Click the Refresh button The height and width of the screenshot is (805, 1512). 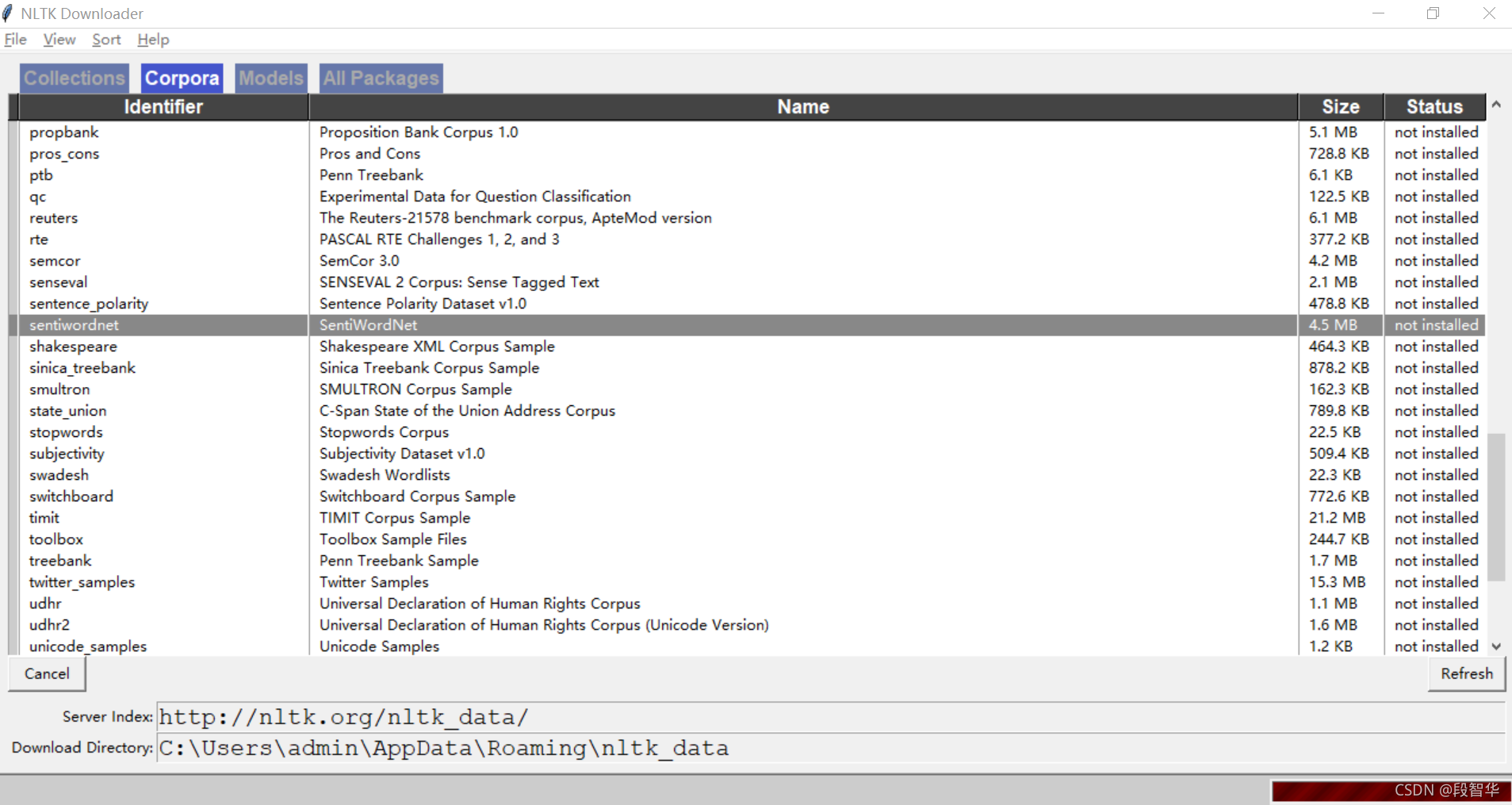tap(1467, 673)
